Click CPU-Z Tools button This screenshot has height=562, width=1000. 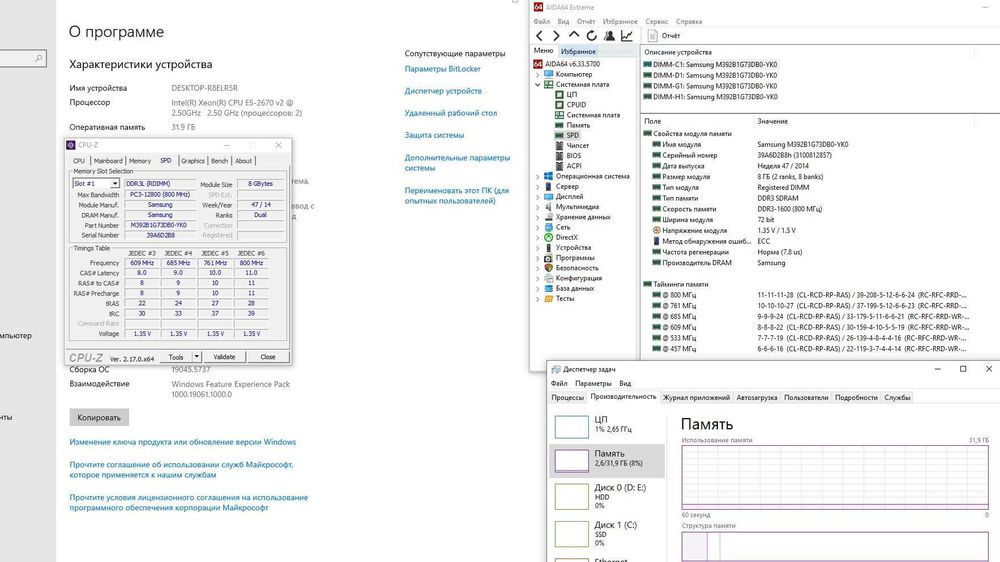click(x=176, y=357)
